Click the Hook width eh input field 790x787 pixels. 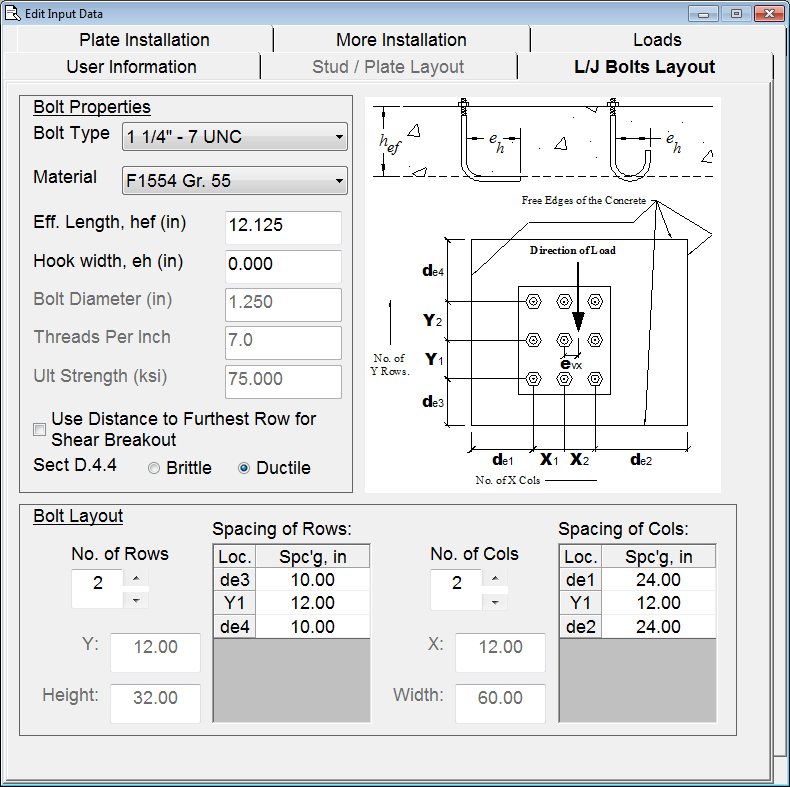(283, 265)
